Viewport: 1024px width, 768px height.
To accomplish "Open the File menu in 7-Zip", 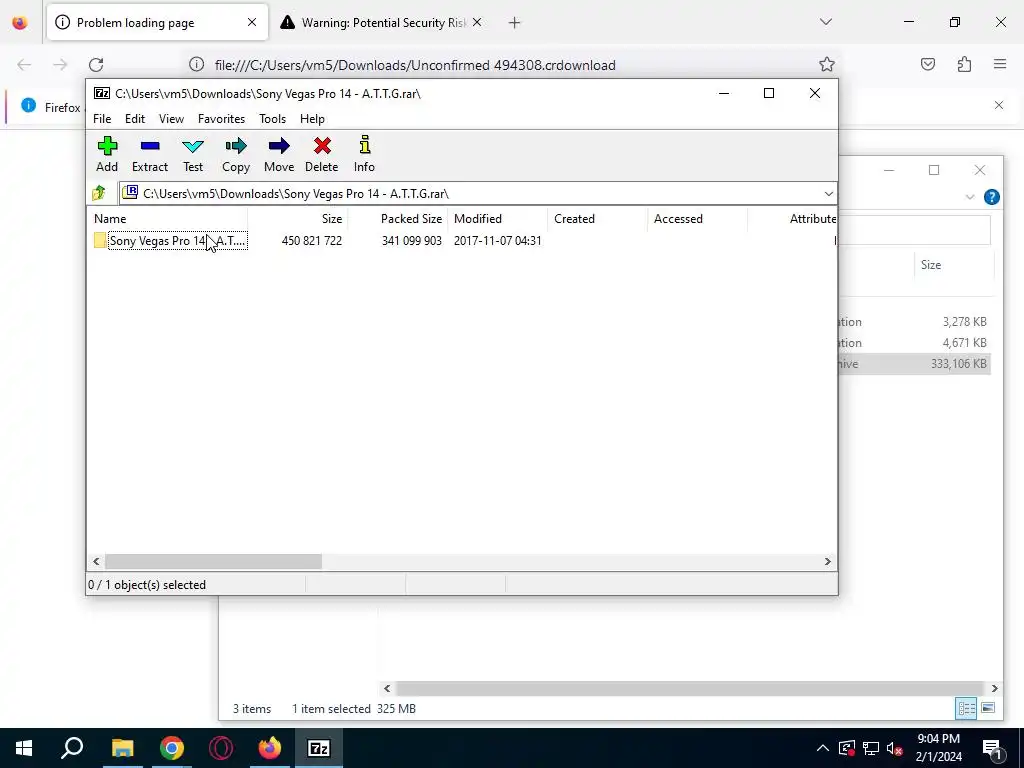I will click(x=102, y=119).
